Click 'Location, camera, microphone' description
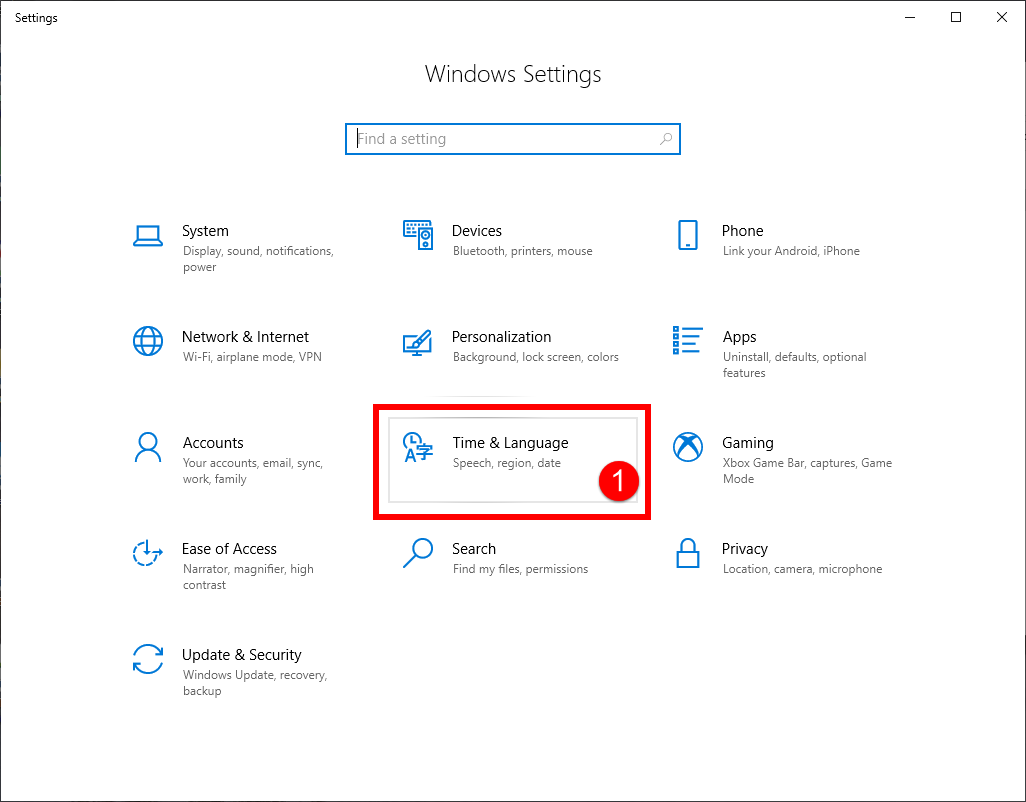The width and height of the screenshot is (1026, 802). pyautogui.click(x=802, y=569)
